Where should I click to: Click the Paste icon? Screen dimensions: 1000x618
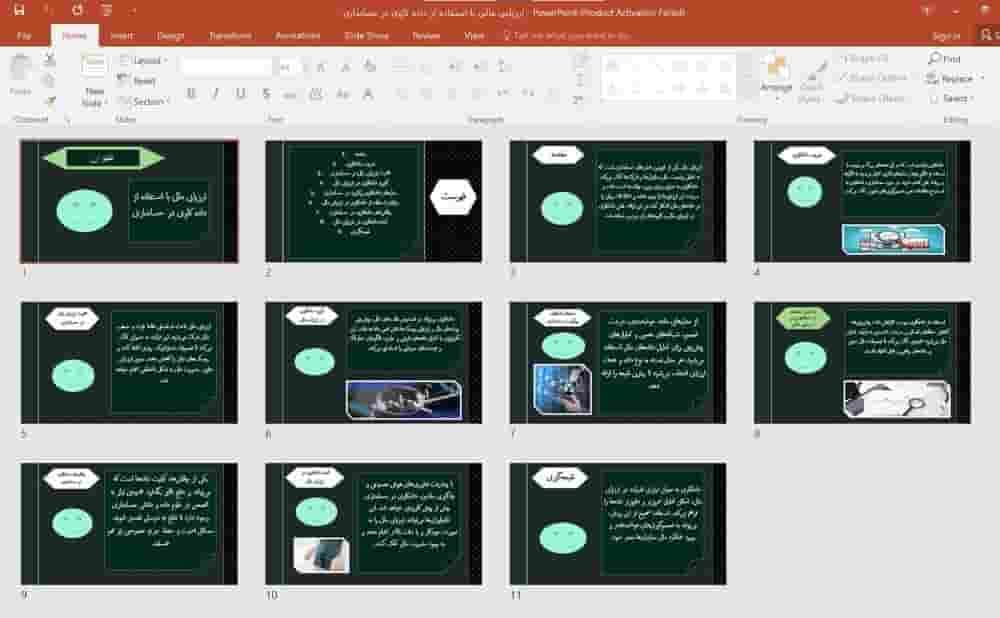pyautogui.click(x=20, y=69)
